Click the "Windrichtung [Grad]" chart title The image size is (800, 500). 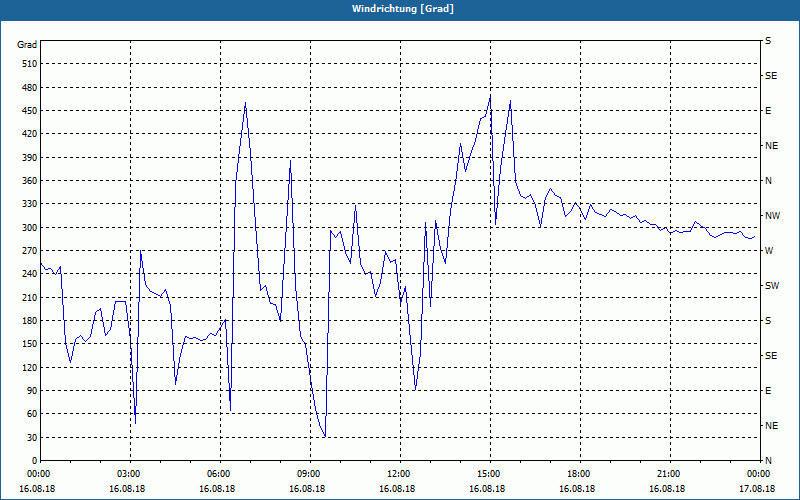(x=403, y=9)
